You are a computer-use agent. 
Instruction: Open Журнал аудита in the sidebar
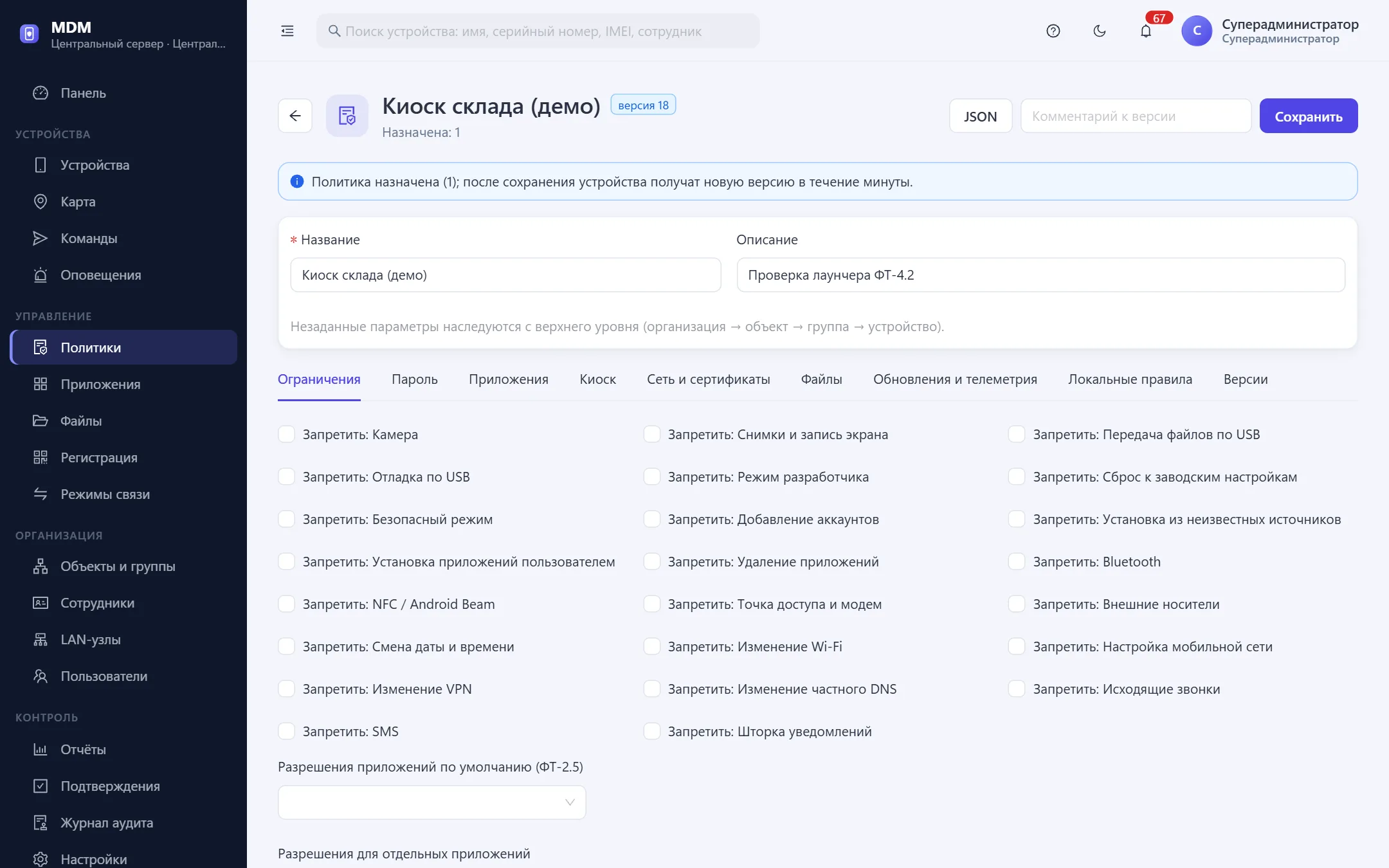(x=123, y=823)
